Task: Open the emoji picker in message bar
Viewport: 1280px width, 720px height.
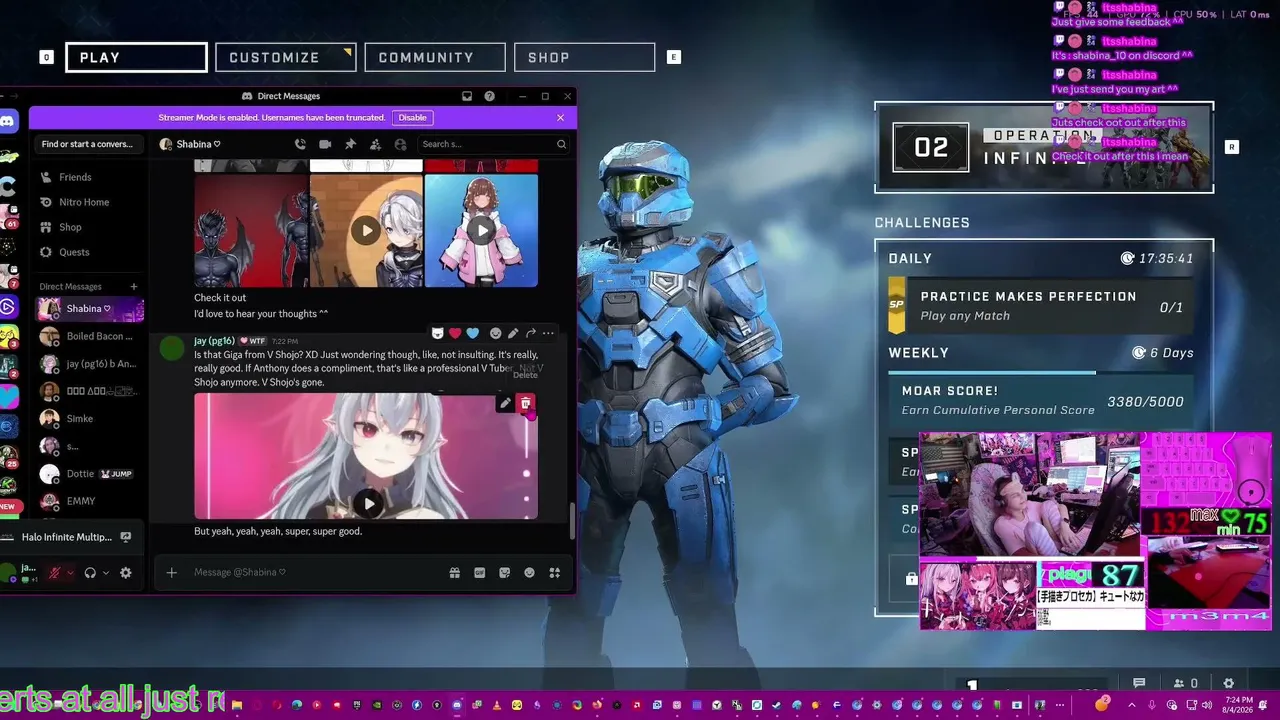Action: pos(529,573)
